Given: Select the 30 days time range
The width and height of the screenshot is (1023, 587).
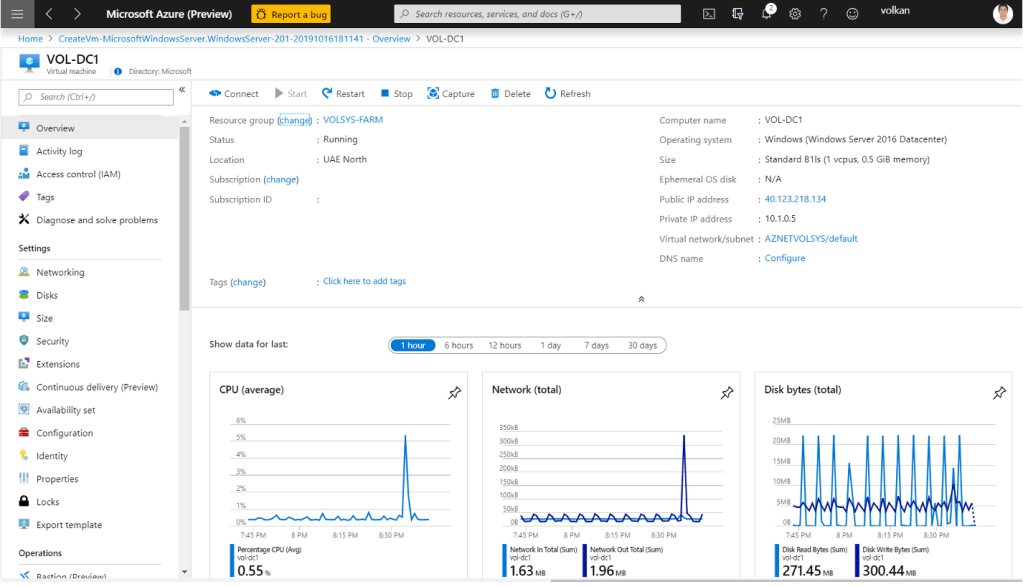Looking at the screenshot, I should tap(642, 345).
